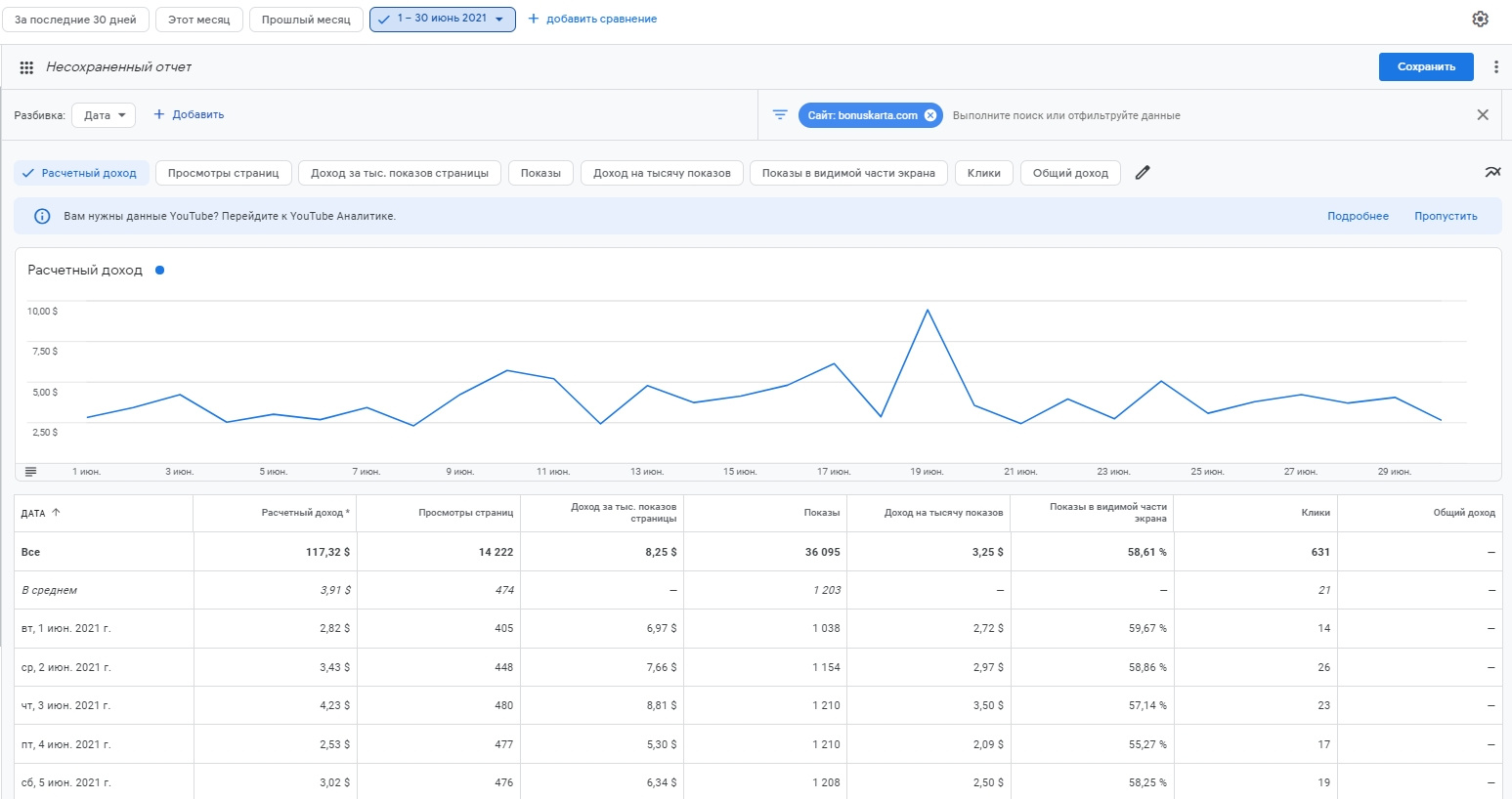Click the Подробнее link

click(x=1357, y=217)
